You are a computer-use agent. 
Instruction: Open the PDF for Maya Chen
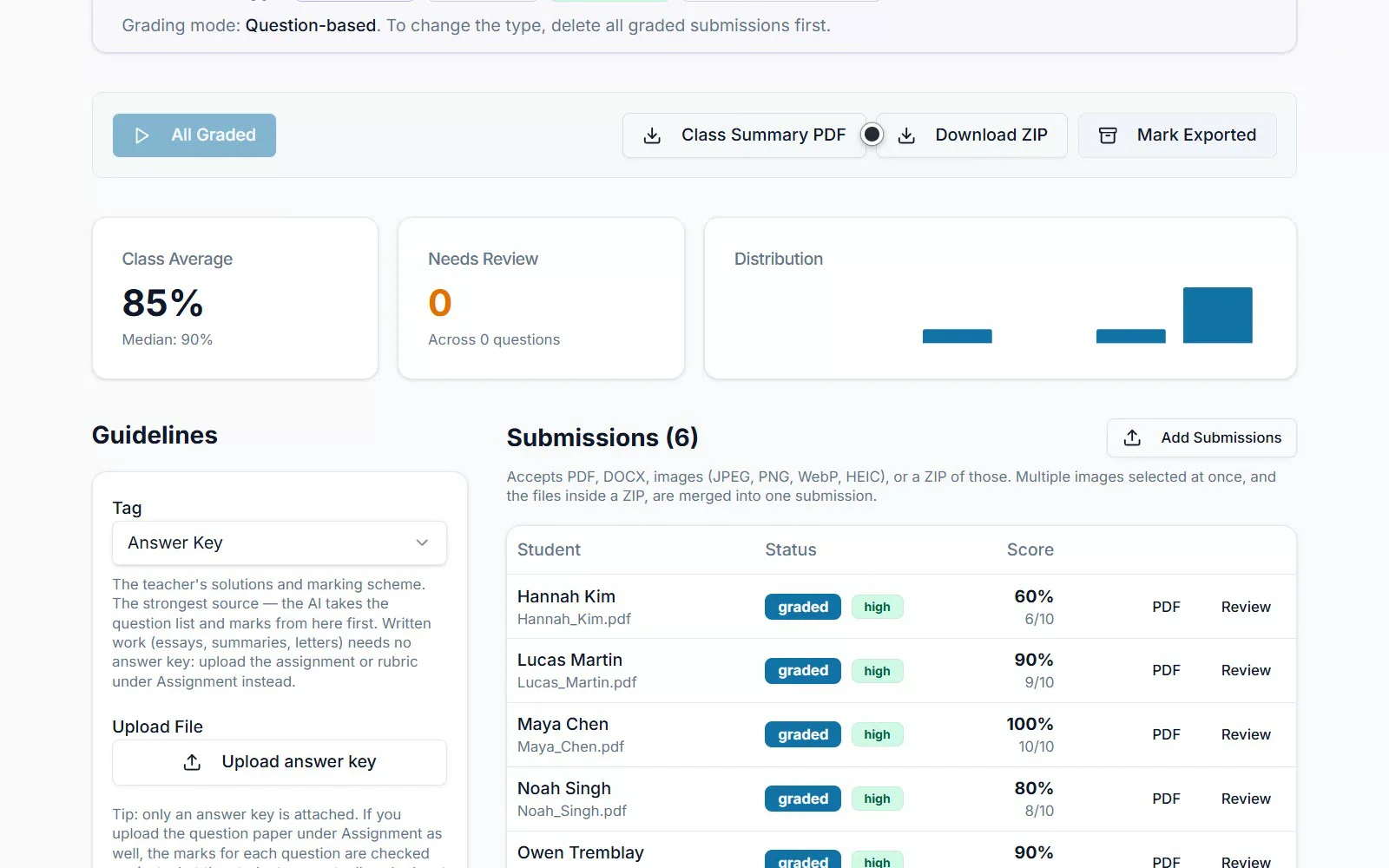[x=1166, y=734]
